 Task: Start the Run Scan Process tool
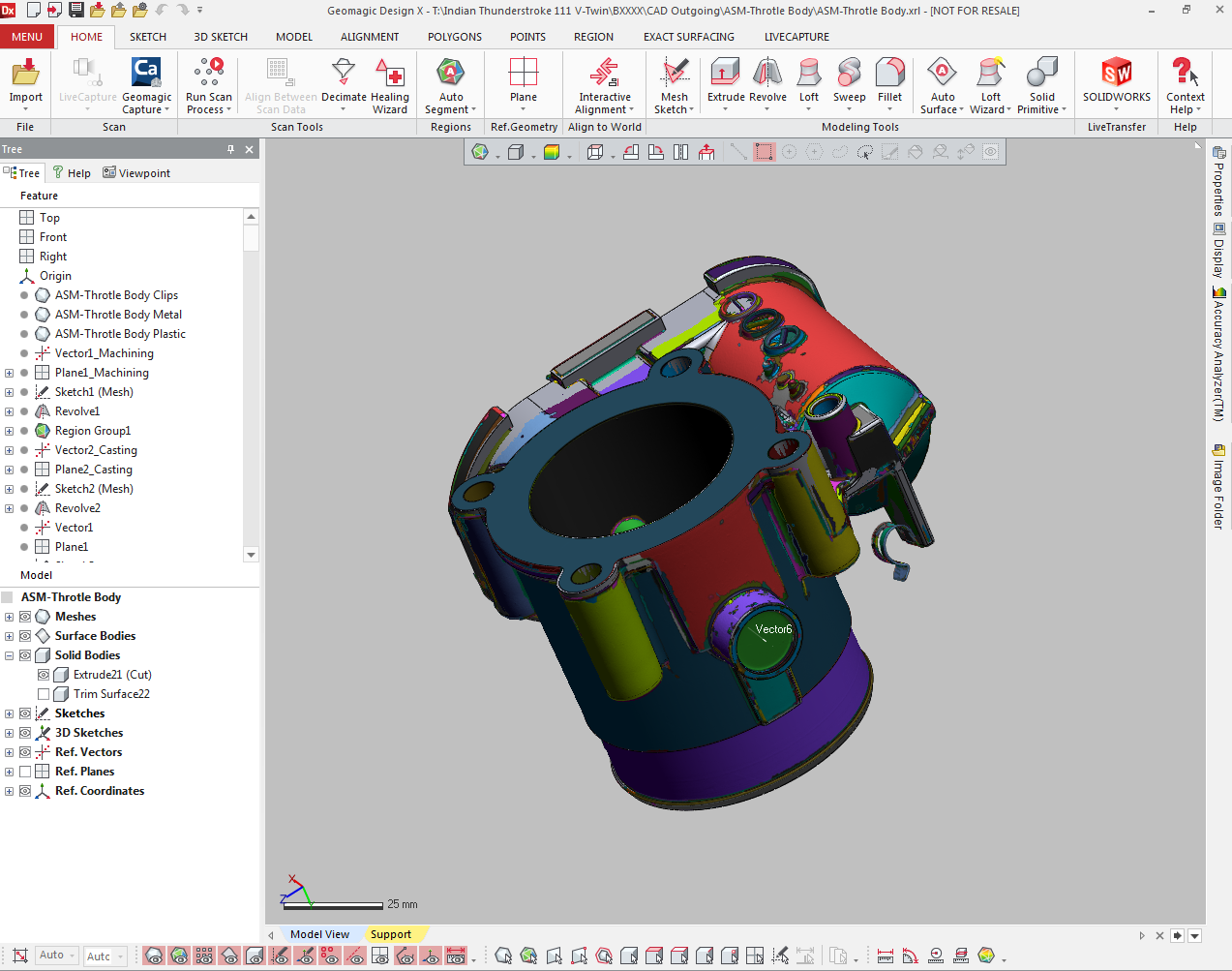(x=209, y=85)
